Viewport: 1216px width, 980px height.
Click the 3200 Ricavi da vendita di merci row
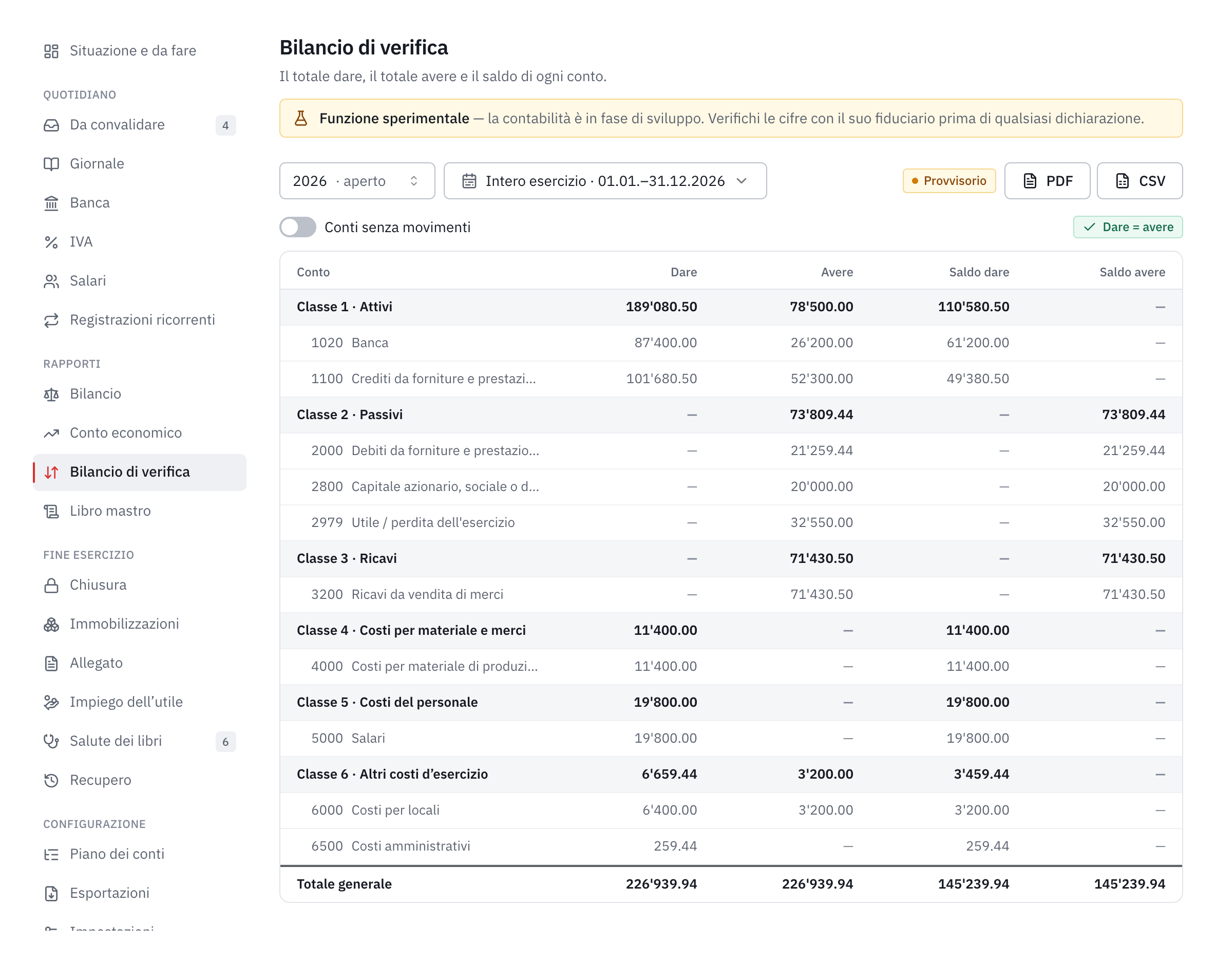[x=731, y=594]
